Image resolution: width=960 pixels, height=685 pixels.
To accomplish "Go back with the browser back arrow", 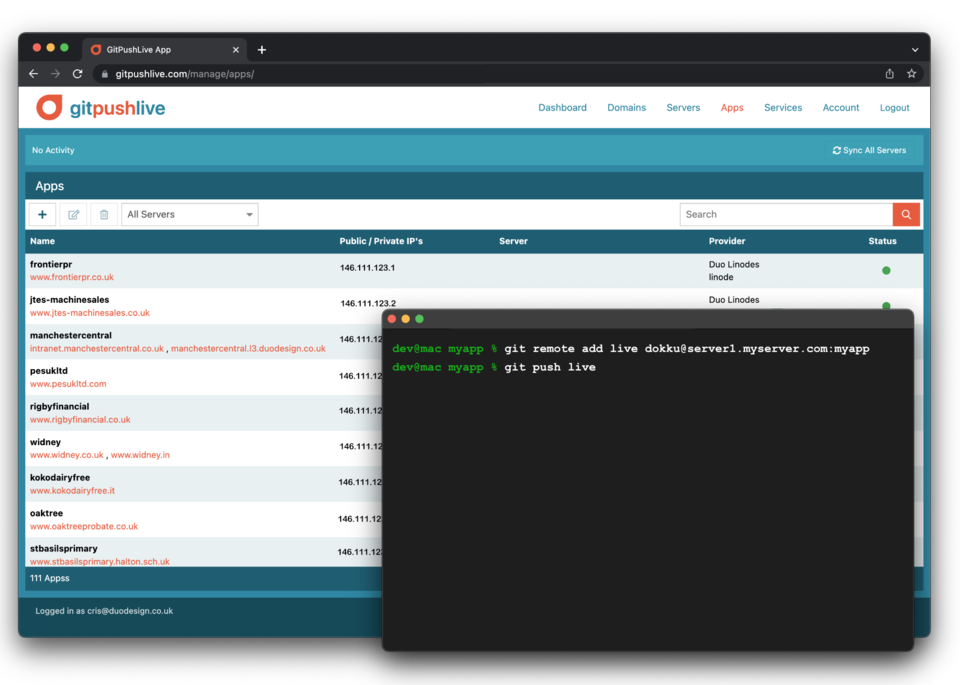I will 34,73.
